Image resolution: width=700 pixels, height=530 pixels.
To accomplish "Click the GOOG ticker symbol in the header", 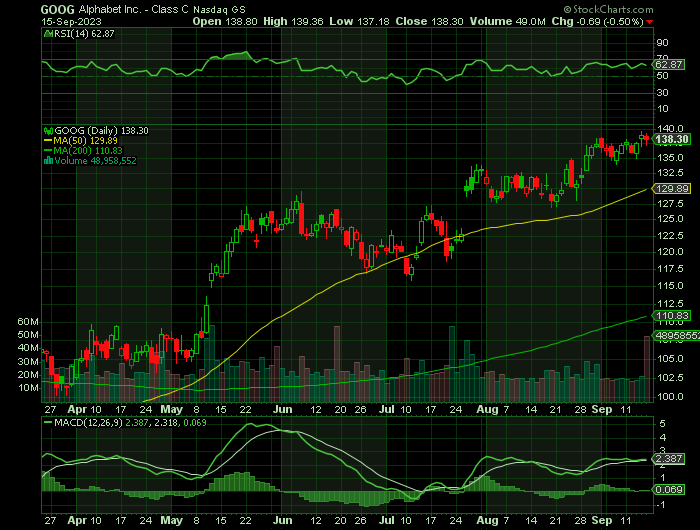I will coord(58,9).
